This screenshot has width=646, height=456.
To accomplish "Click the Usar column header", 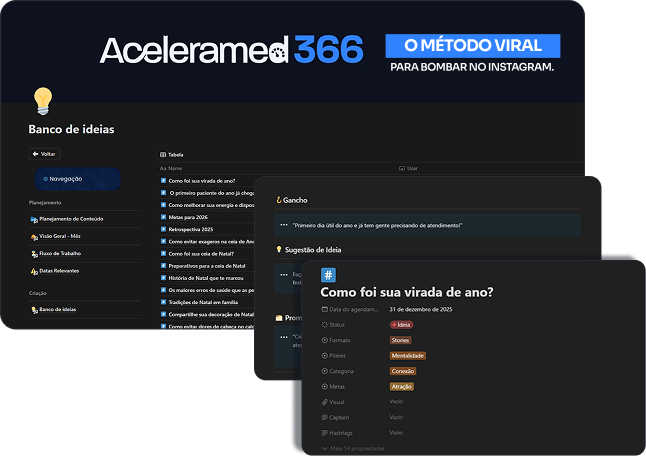I will [408, 168].
